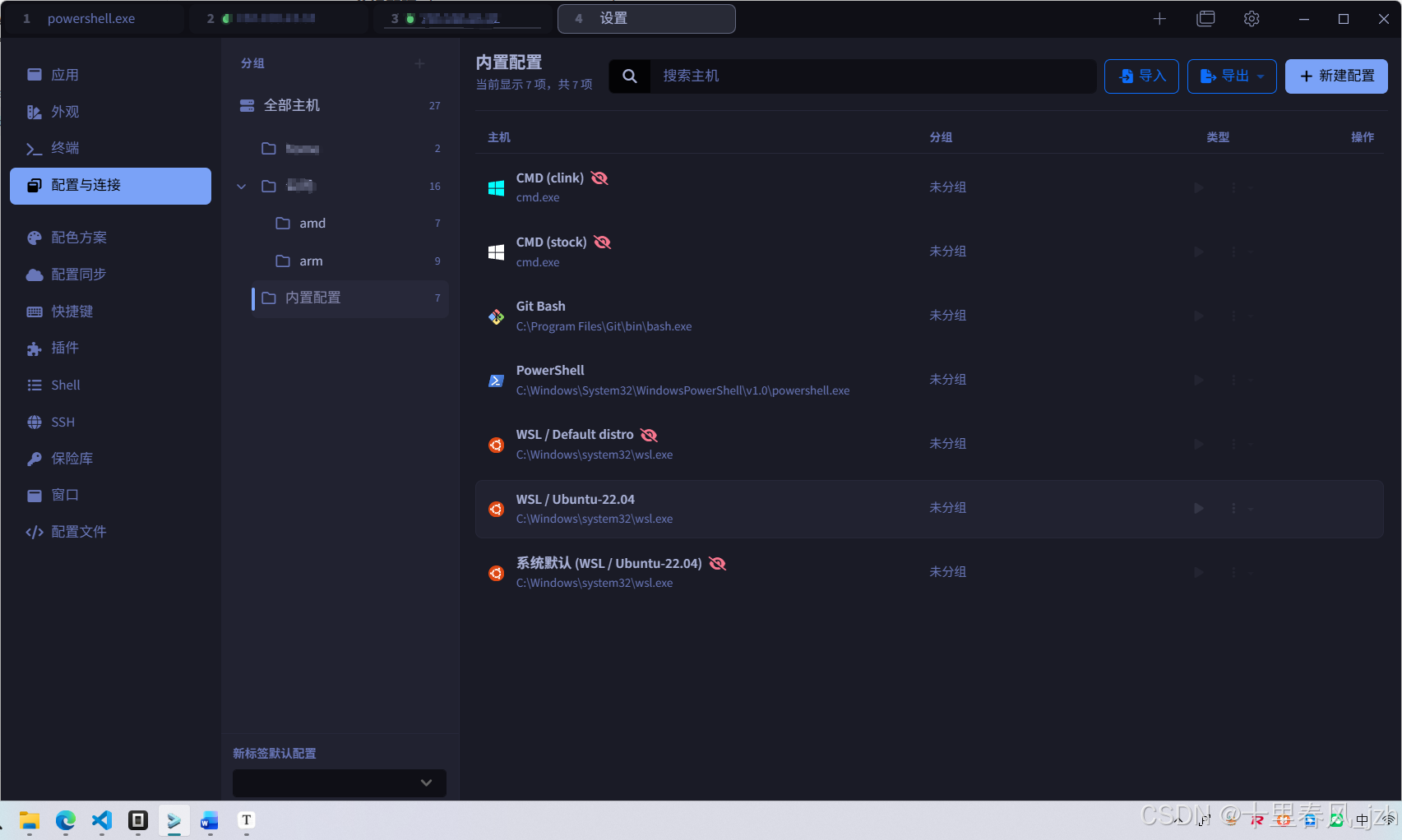Image resolution: width=1402 pixels, height=840 pixels.
Task: Open more-actions menu for WSL / Default distro row
Action: click(x=1233, y=444)
